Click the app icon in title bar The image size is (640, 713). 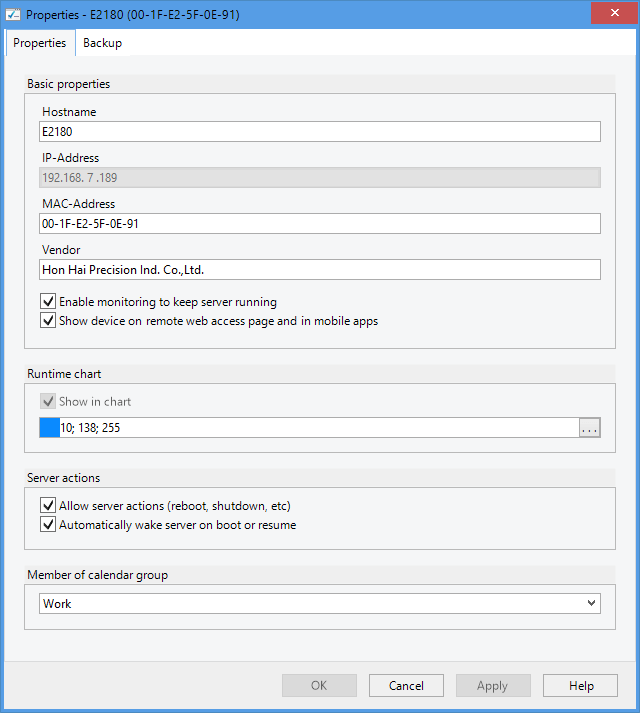tap(13, 15)
